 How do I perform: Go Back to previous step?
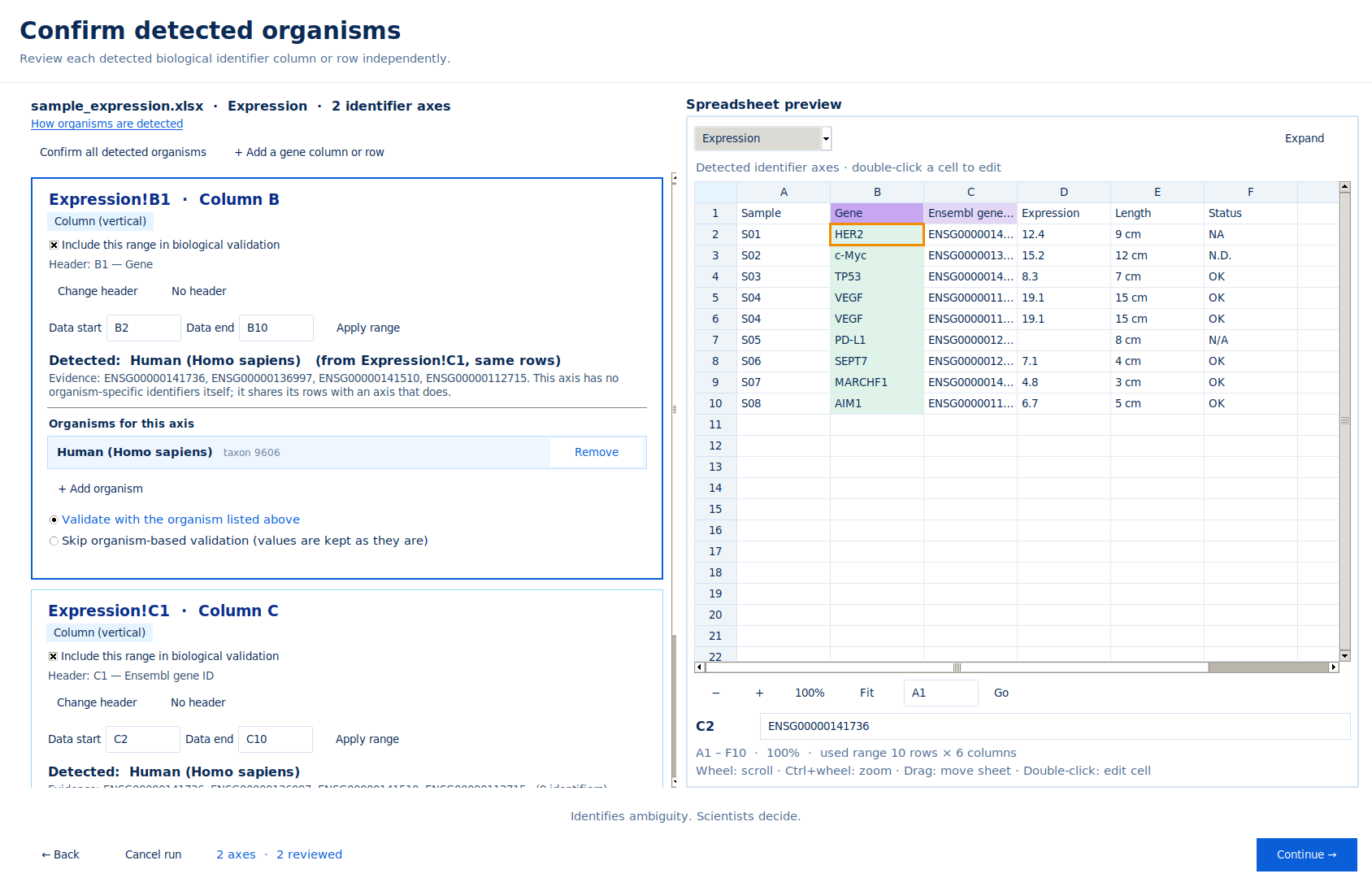point(61,854)
